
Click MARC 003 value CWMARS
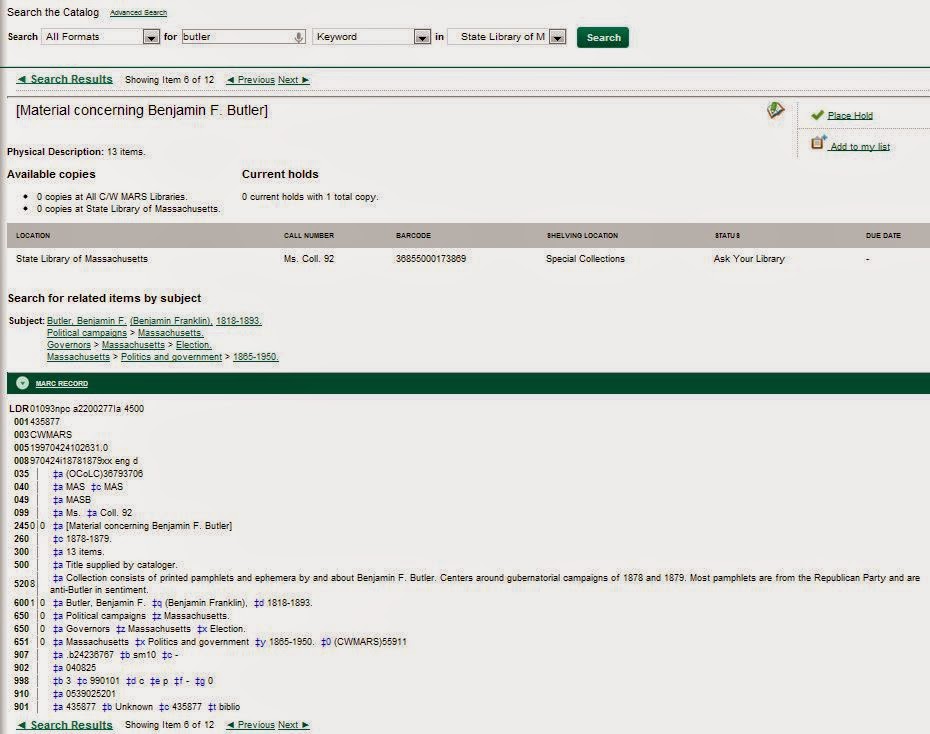pyautogui.click(x=51, y=435)
